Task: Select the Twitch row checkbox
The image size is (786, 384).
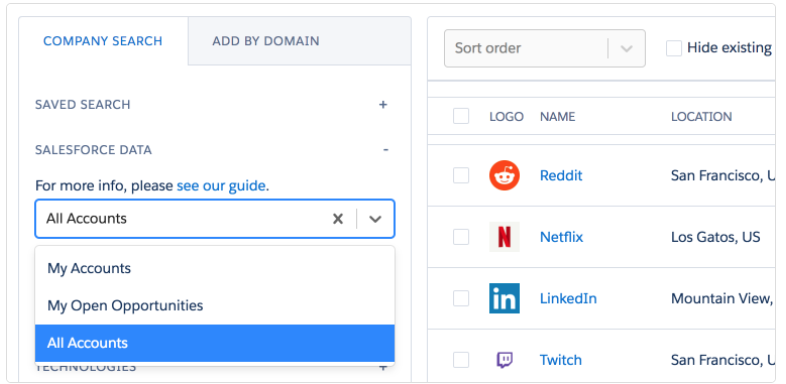Action: coord(461,360)
